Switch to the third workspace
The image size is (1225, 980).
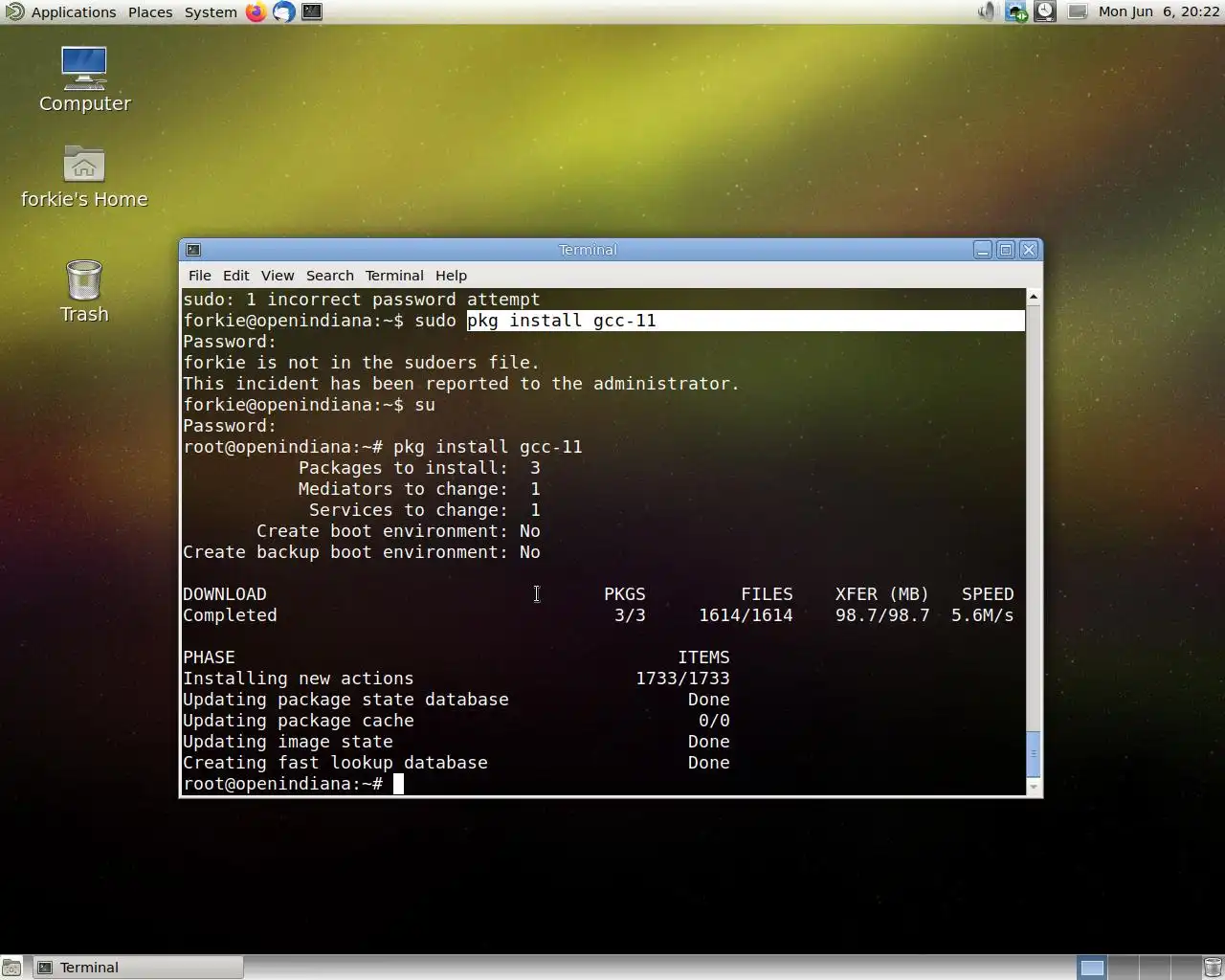point(1154,968)
